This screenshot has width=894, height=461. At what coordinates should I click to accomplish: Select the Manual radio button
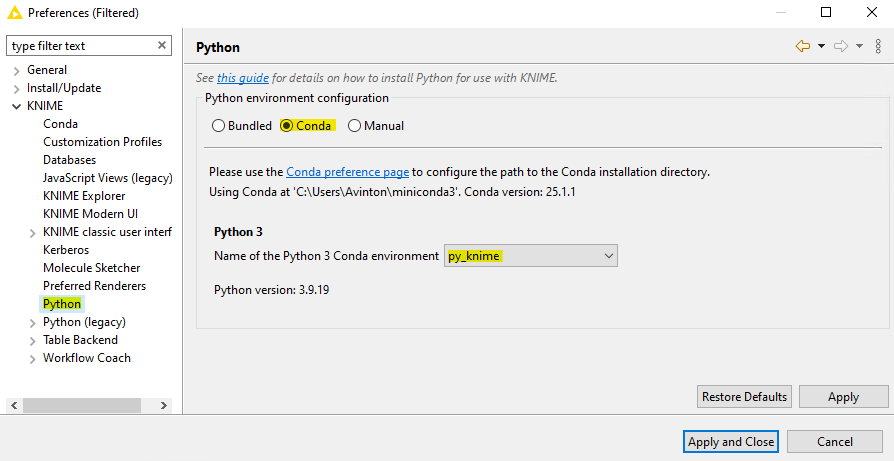pos(355,126)
